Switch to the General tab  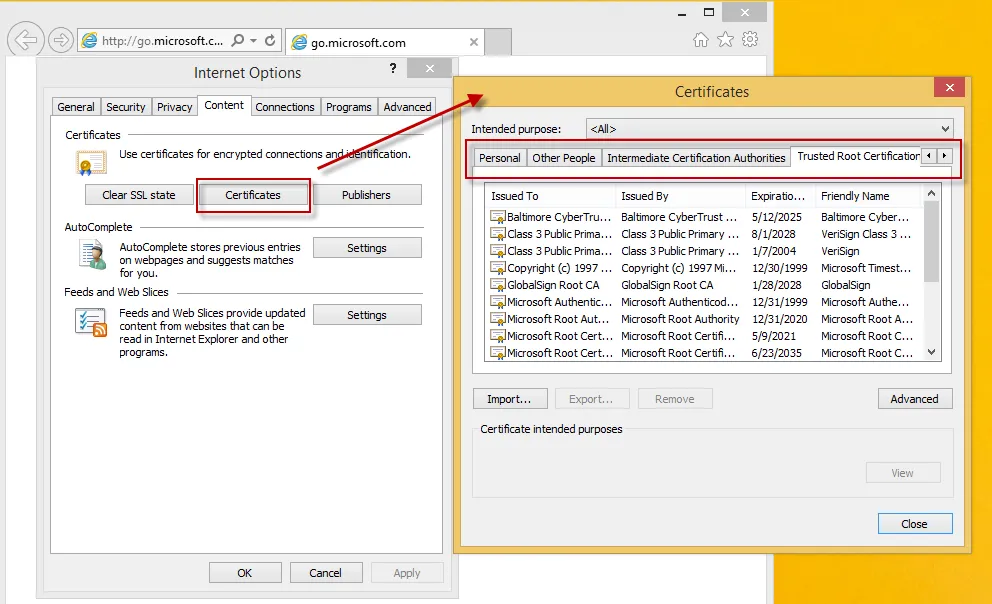76,107
